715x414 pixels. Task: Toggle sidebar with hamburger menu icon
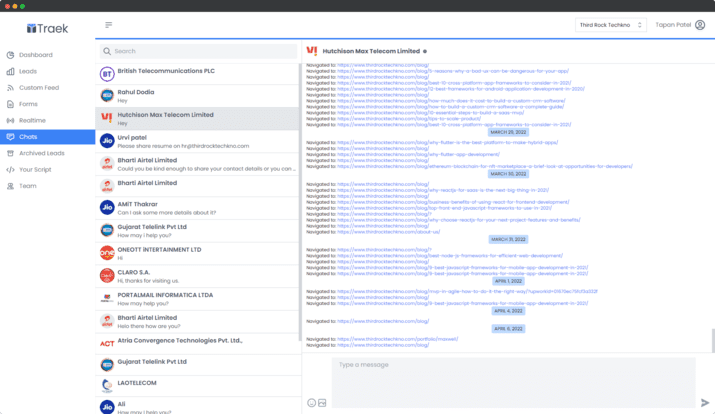(109, 25)
